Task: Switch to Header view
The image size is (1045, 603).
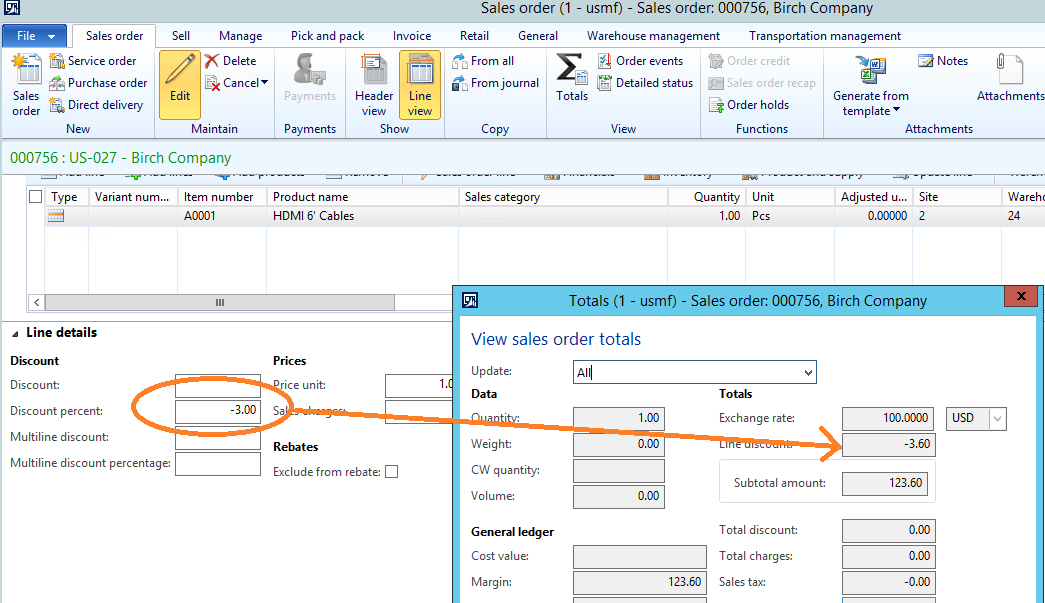Action: click(x=374, y=85)
